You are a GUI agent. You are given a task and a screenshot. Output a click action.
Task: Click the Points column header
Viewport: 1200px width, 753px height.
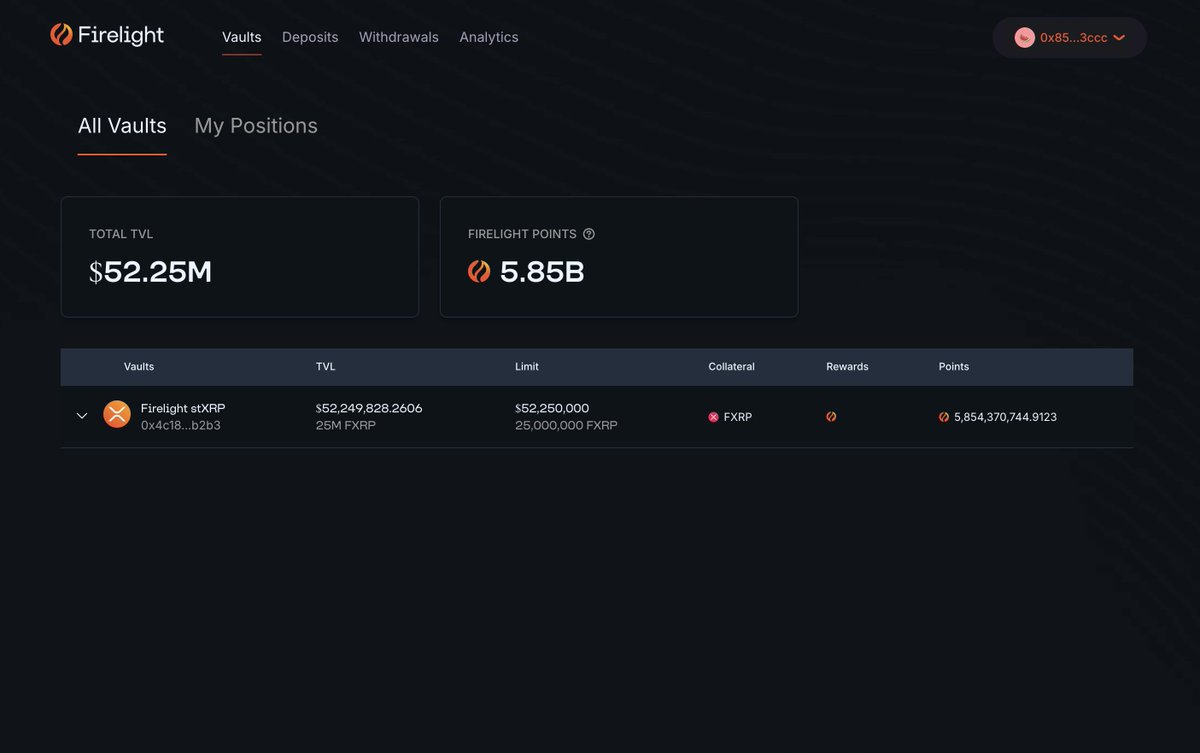(954, 367)
